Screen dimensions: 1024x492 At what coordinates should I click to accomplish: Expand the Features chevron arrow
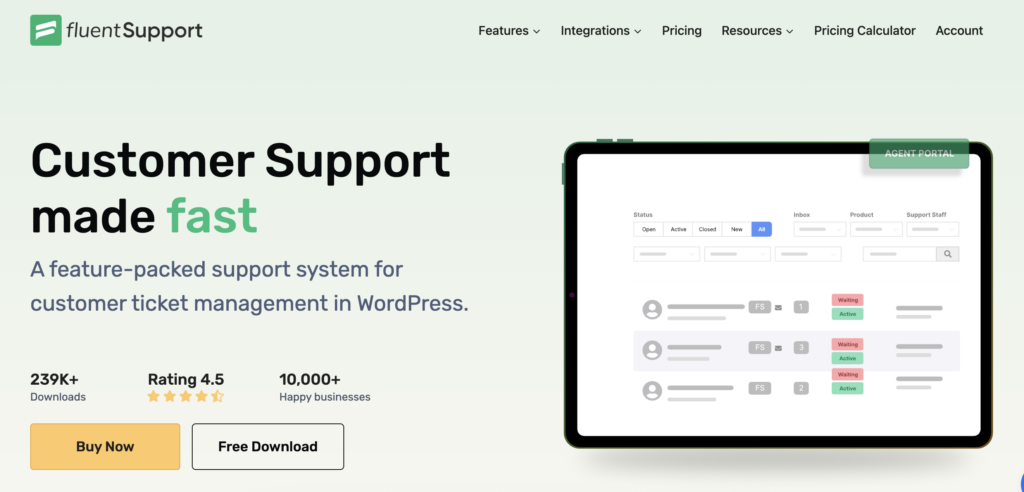pos(536,31)
